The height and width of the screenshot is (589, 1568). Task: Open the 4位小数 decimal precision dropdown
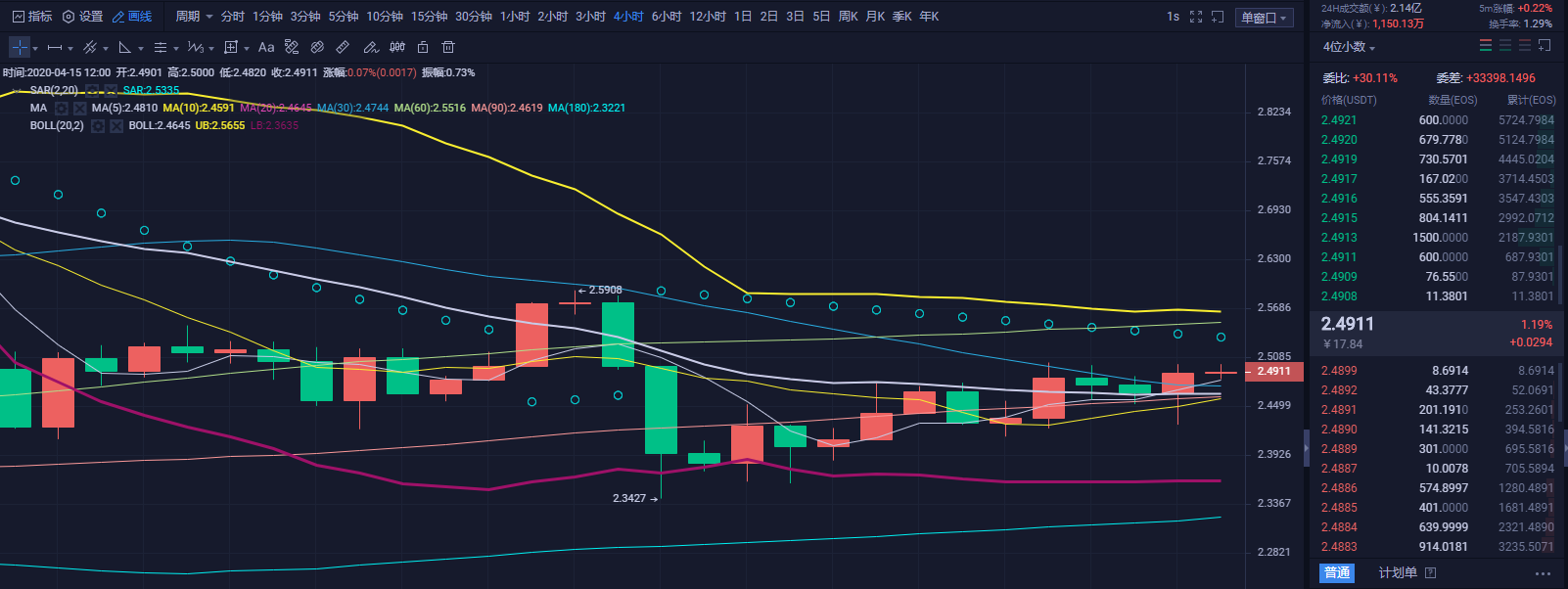pos(1349,47)
